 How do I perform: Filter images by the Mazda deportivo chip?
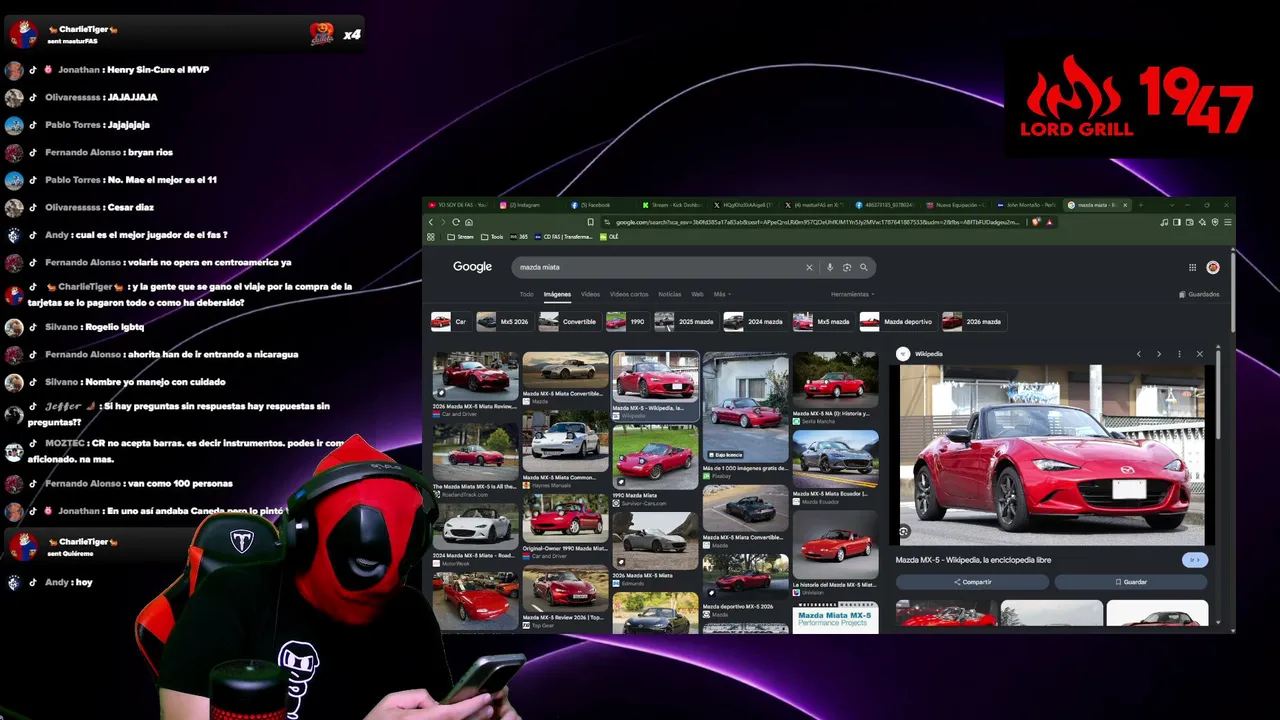[x=897, y=321]
